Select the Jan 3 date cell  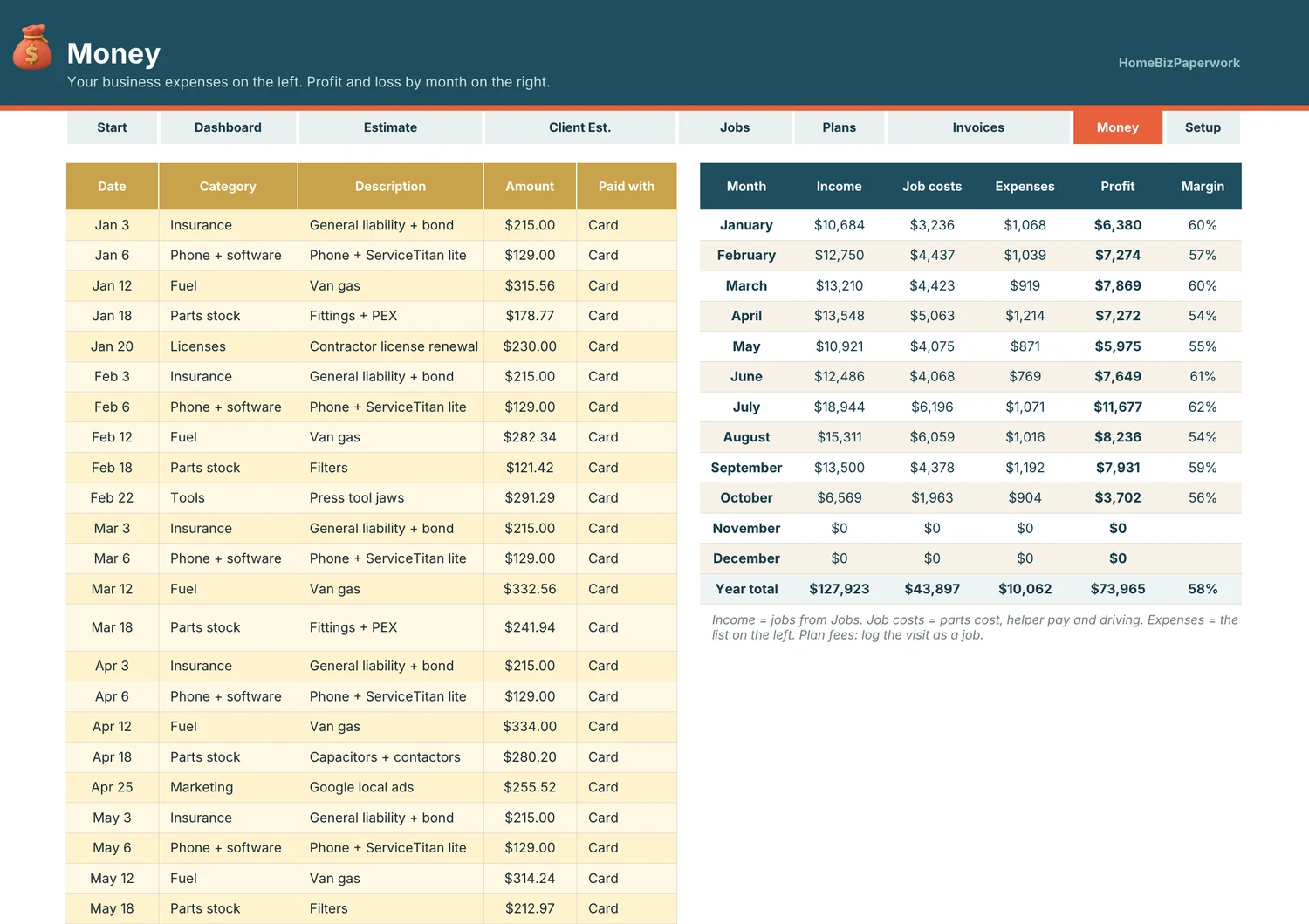112,225
